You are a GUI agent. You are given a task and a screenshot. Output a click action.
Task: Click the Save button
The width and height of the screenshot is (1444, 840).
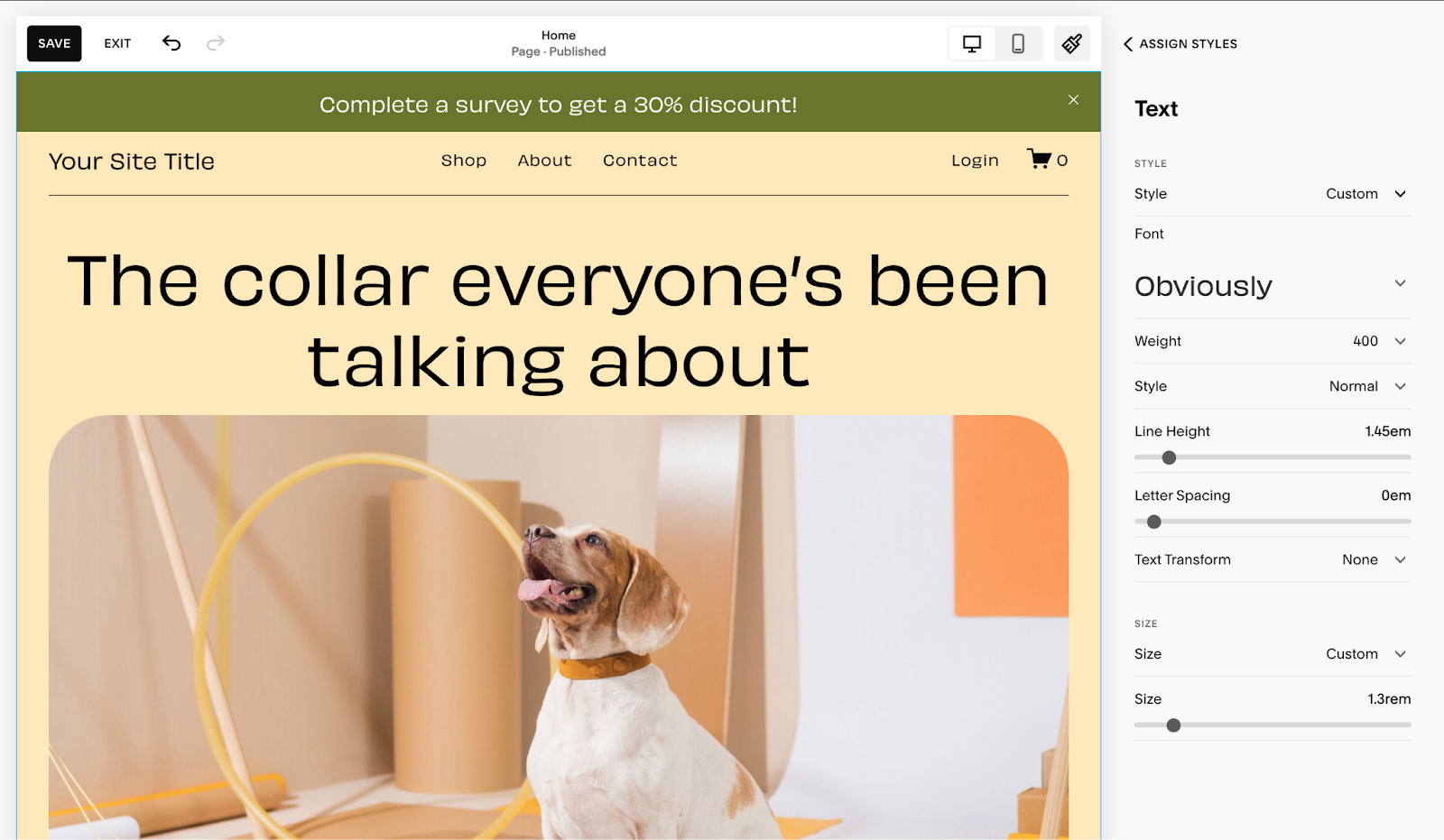(x=53, y=42)
